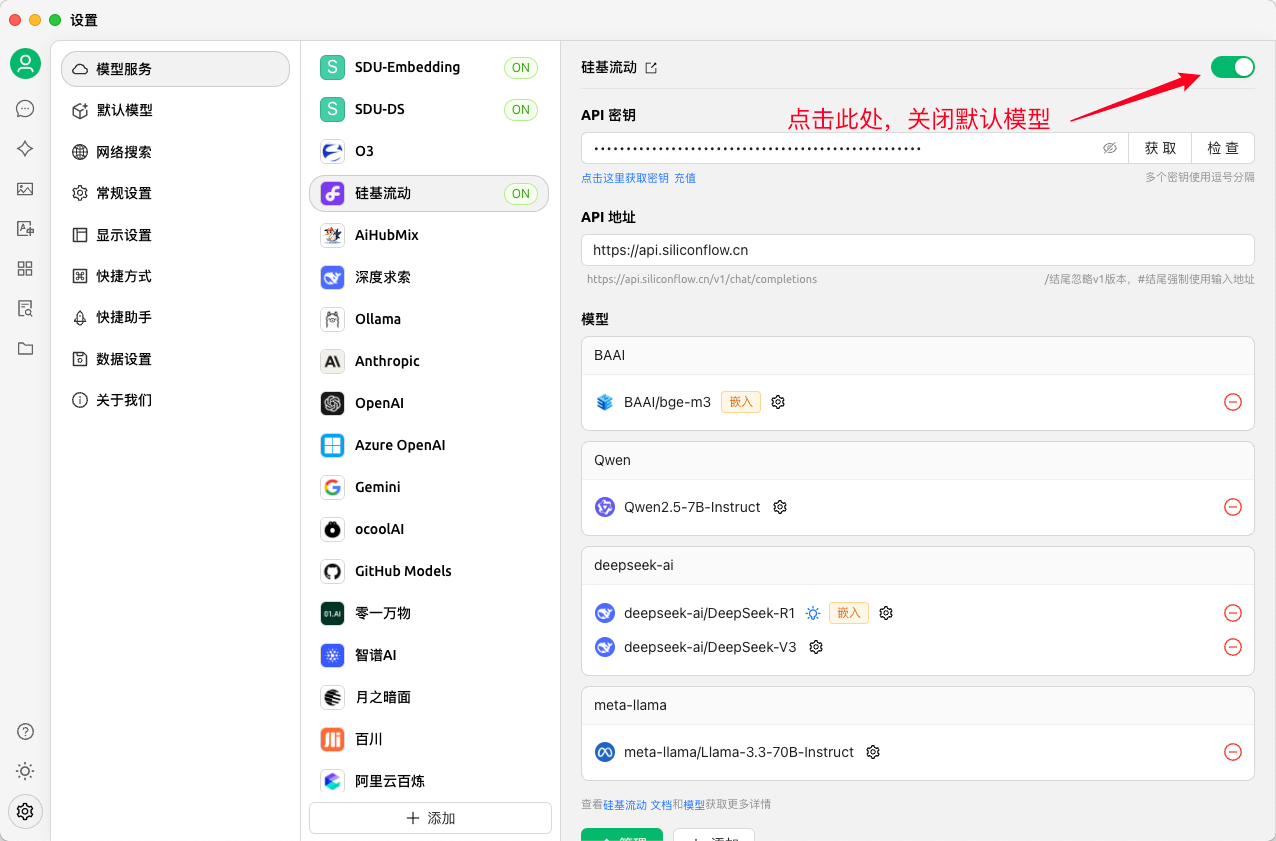Remove the deepseek-ai/DeepSeek-R1 model
The width and height of the screenshot is (1276, 841).
pos(1233,613)
